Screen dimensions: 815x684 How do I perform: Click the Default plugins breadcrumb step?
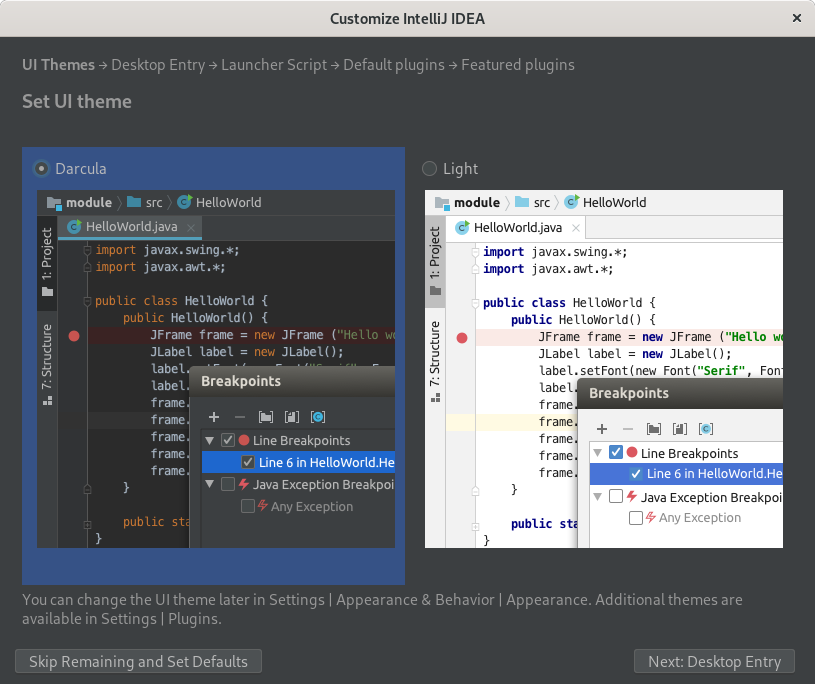(x=394, y=65)
